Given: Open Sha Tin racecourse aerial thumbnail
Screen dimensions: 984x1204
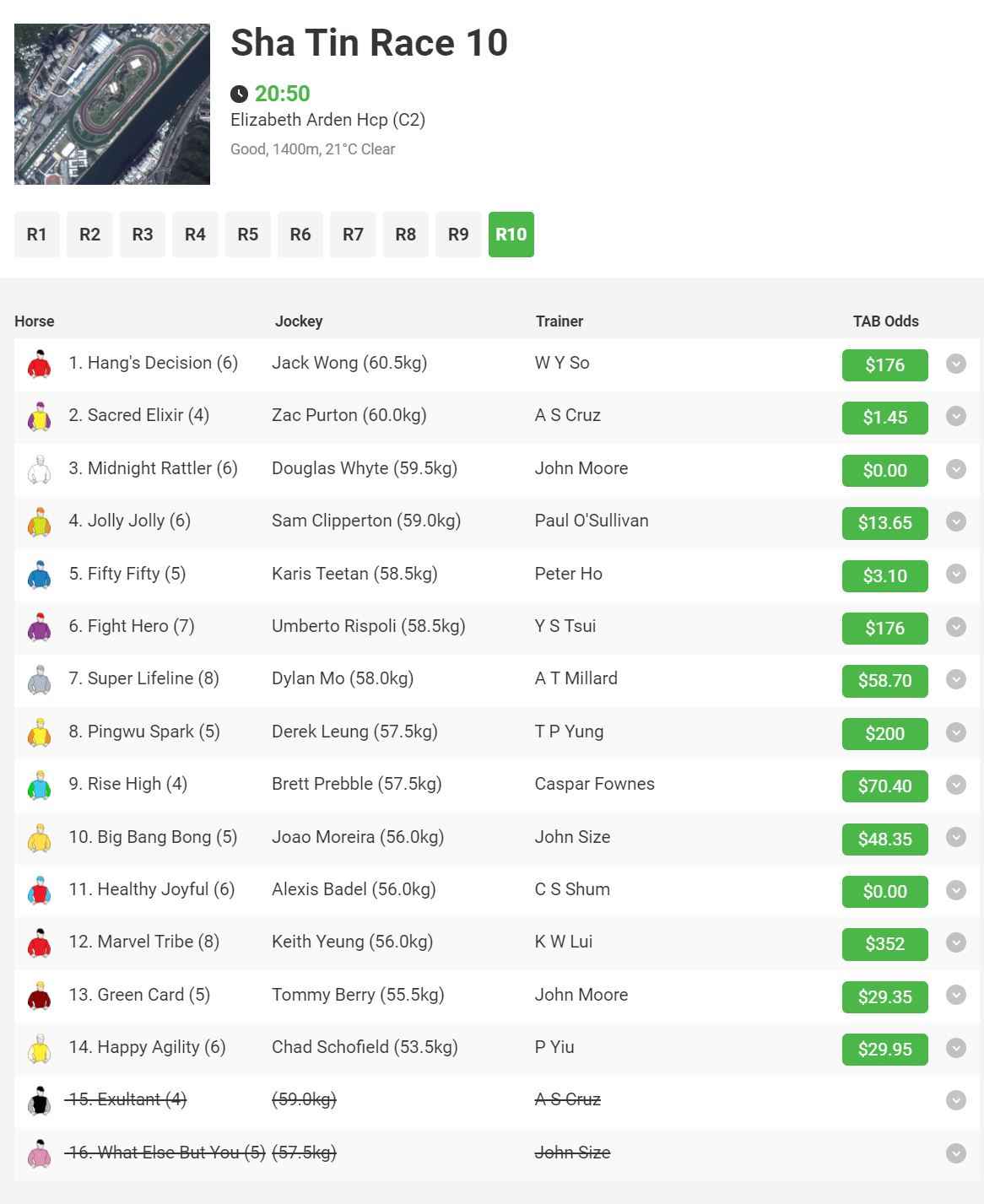Looking at the screenshot, I should 112,104.
